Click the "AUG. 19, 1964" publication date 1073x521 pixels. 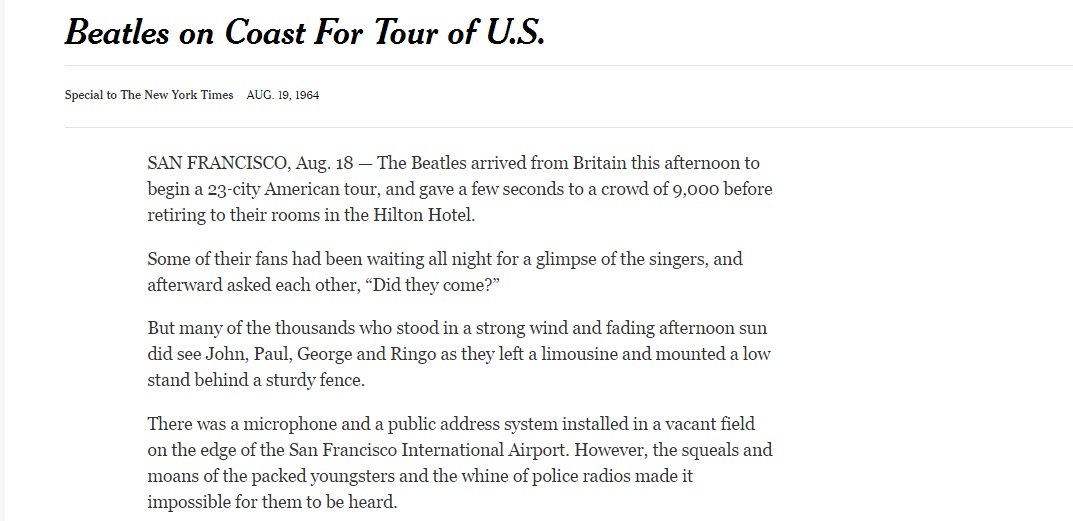283,95
